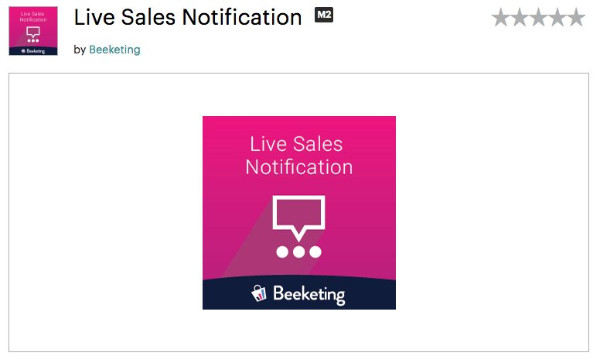Click the navy footer strip of the banner
600x363 pixels.
click(x=299, y=293)
